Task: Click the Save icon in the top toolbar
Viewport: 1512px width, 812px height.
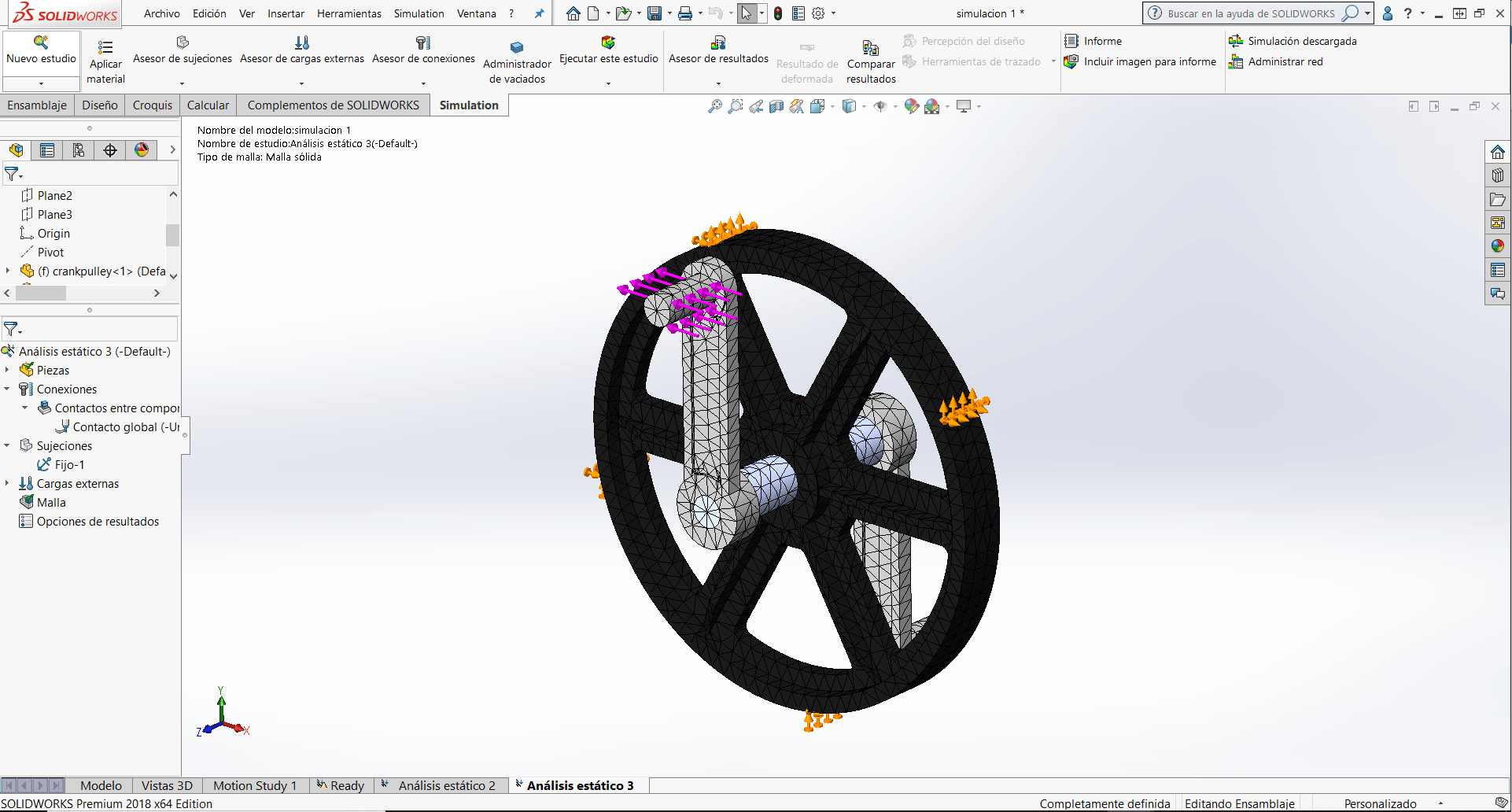Action: (x=654, y=13)
